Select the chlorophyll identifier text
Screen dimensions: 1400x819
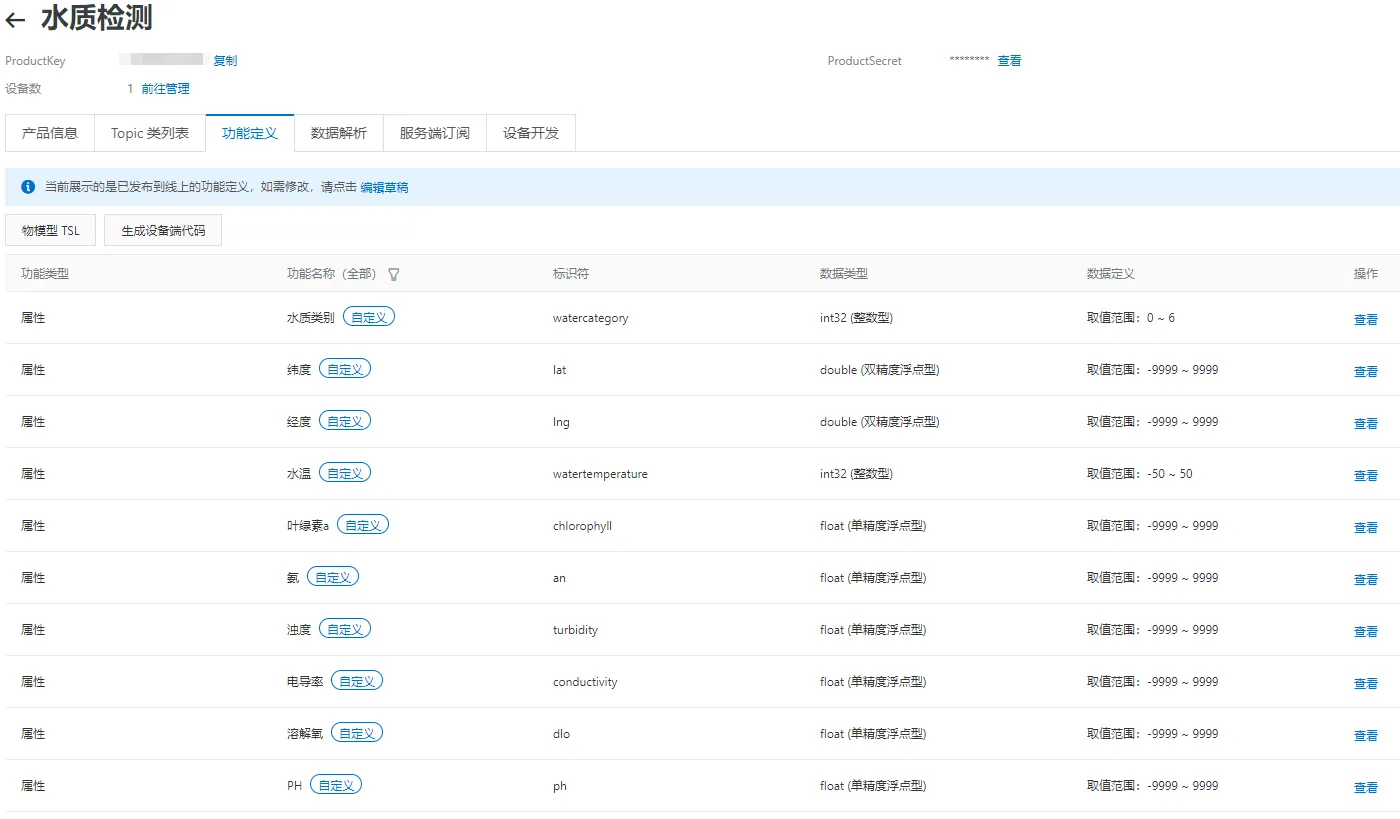(582, 526)
